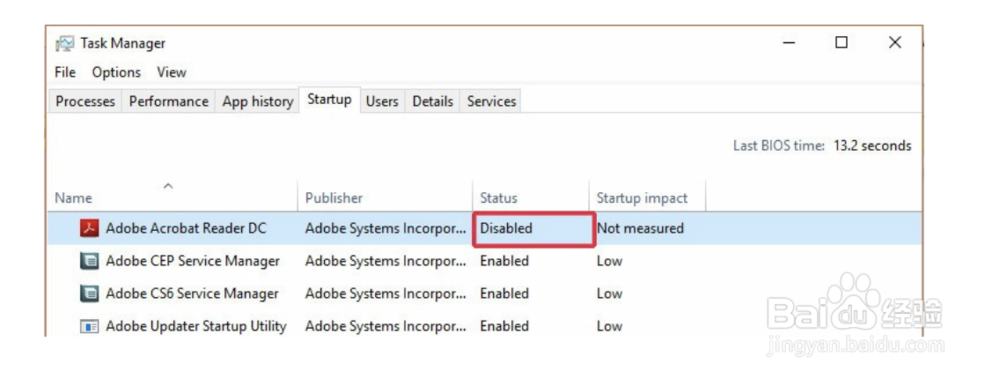Viewport: 1000px width, 379px height.
Task: Click the Adobe CEP Service Manager icon
Action: (89, 261)
